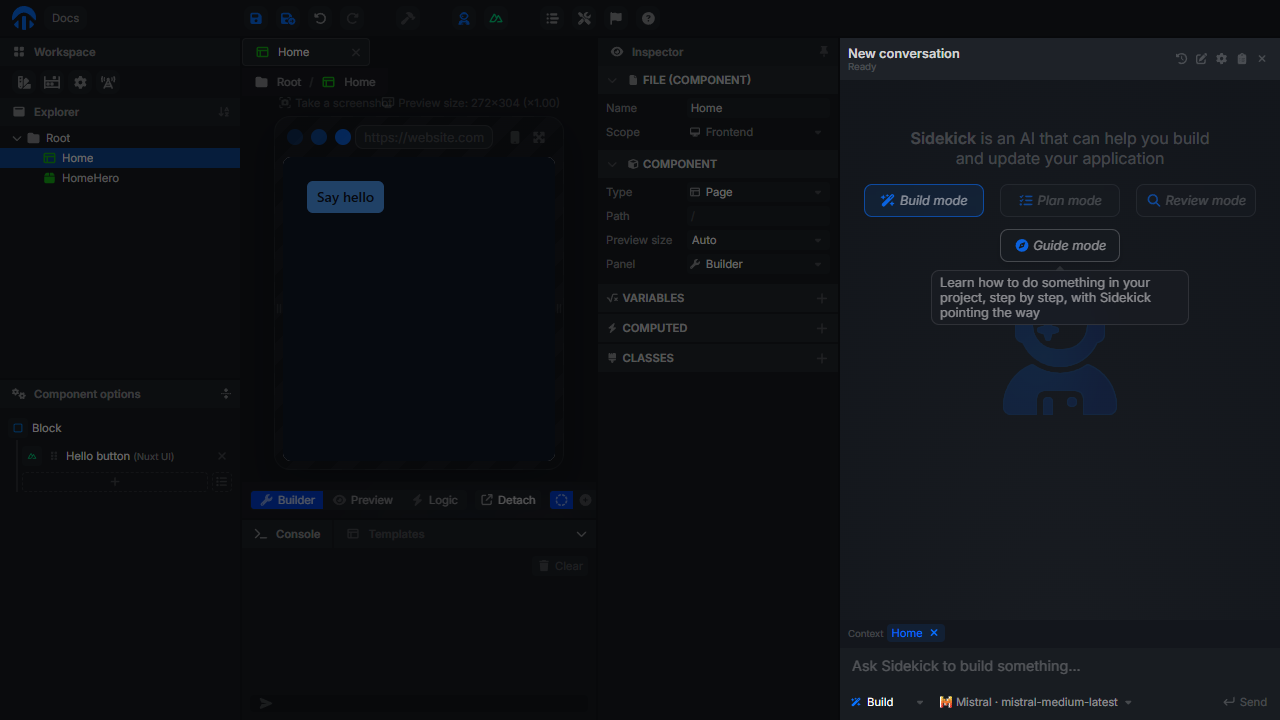The width and height of the screenshot is (1280, 720).
Task: Open the Preview size Auto dropdown
Action: pos(757,240)
